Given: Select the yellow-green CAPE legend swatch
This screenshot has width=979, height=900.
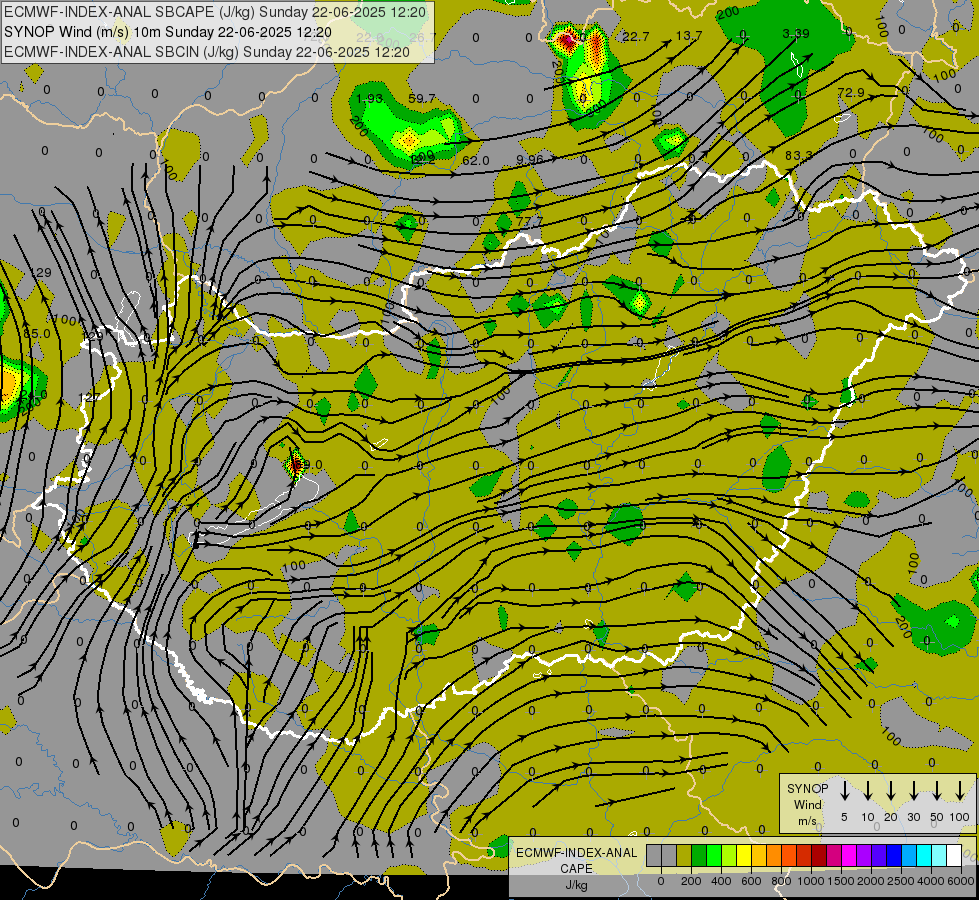Looking at the screenshot, I should click(x=729, y=856).
